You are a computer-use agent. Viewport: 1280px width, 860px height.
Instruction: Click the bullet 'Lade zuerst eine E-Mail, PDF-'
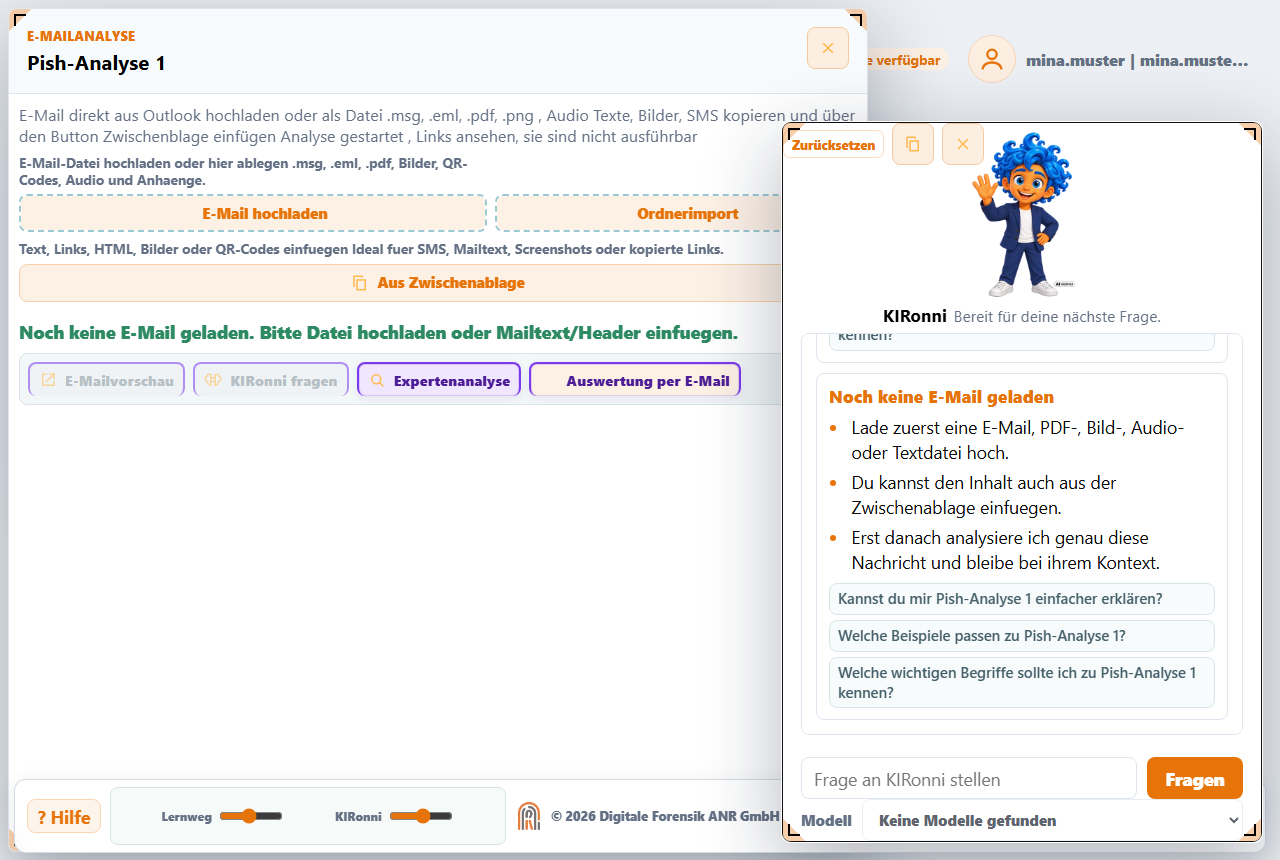[x=1018, y=440]
